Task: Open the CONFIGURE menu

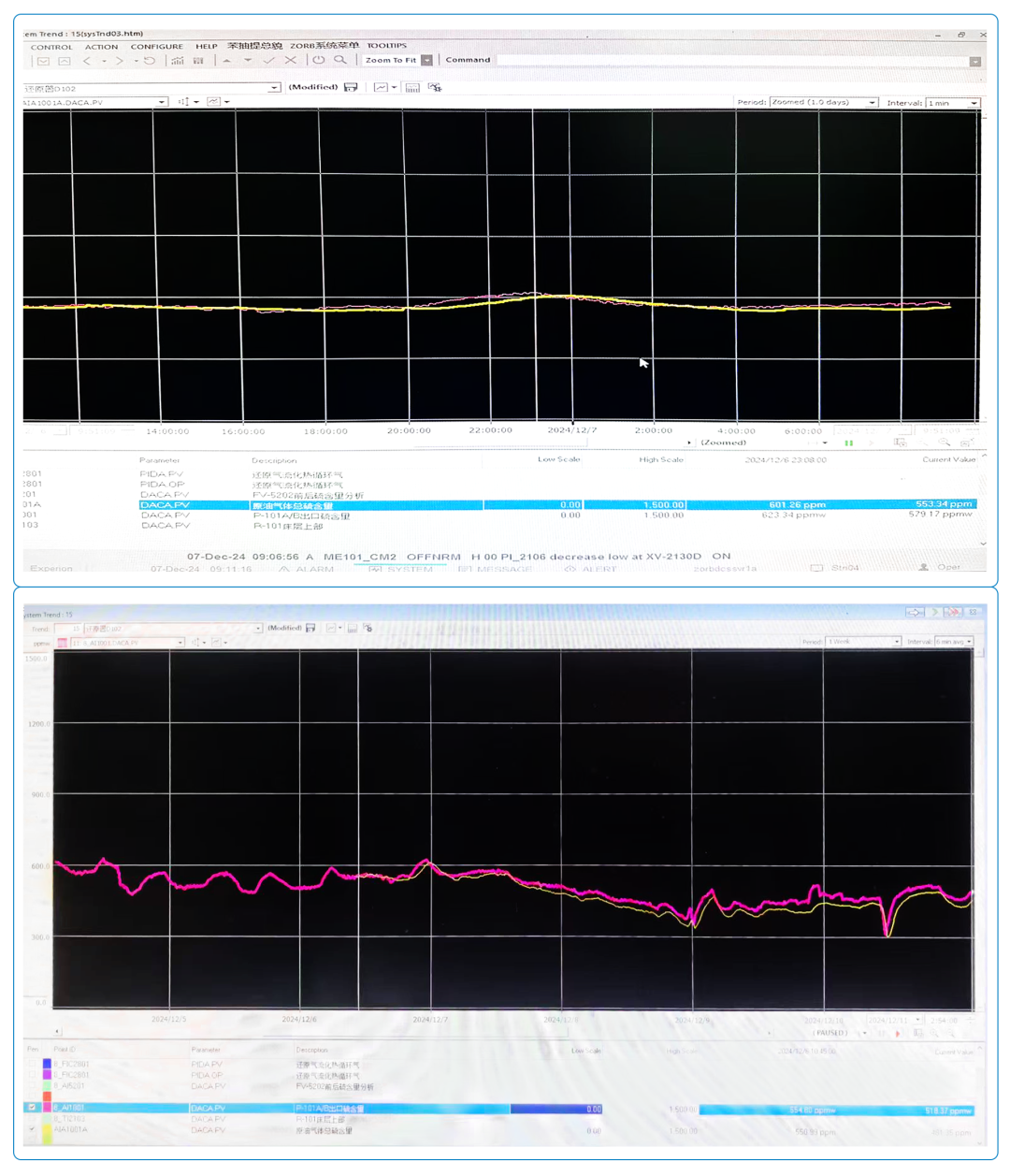Action: [156, 46]
